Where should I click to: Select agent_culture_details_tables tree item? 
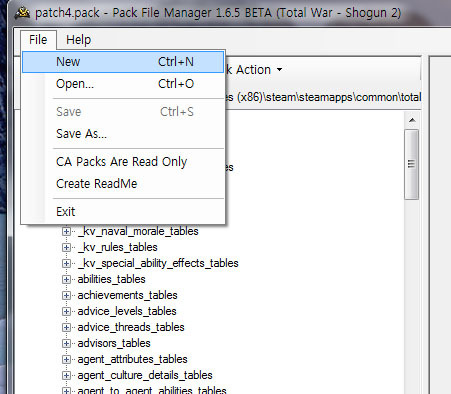(x=145, y=375)
